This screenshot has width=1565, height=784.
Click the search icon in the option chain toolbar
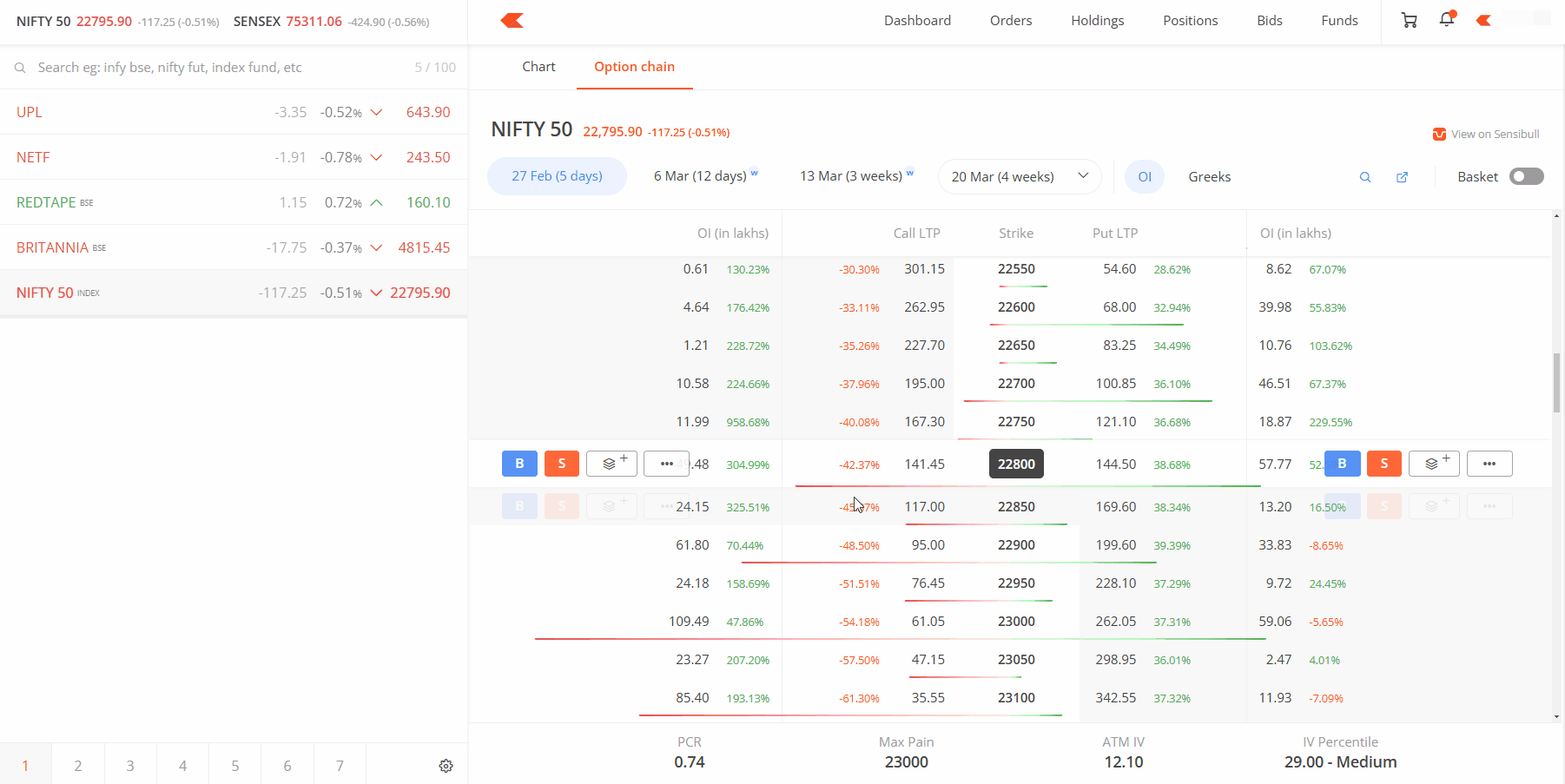pos(1365,177)
